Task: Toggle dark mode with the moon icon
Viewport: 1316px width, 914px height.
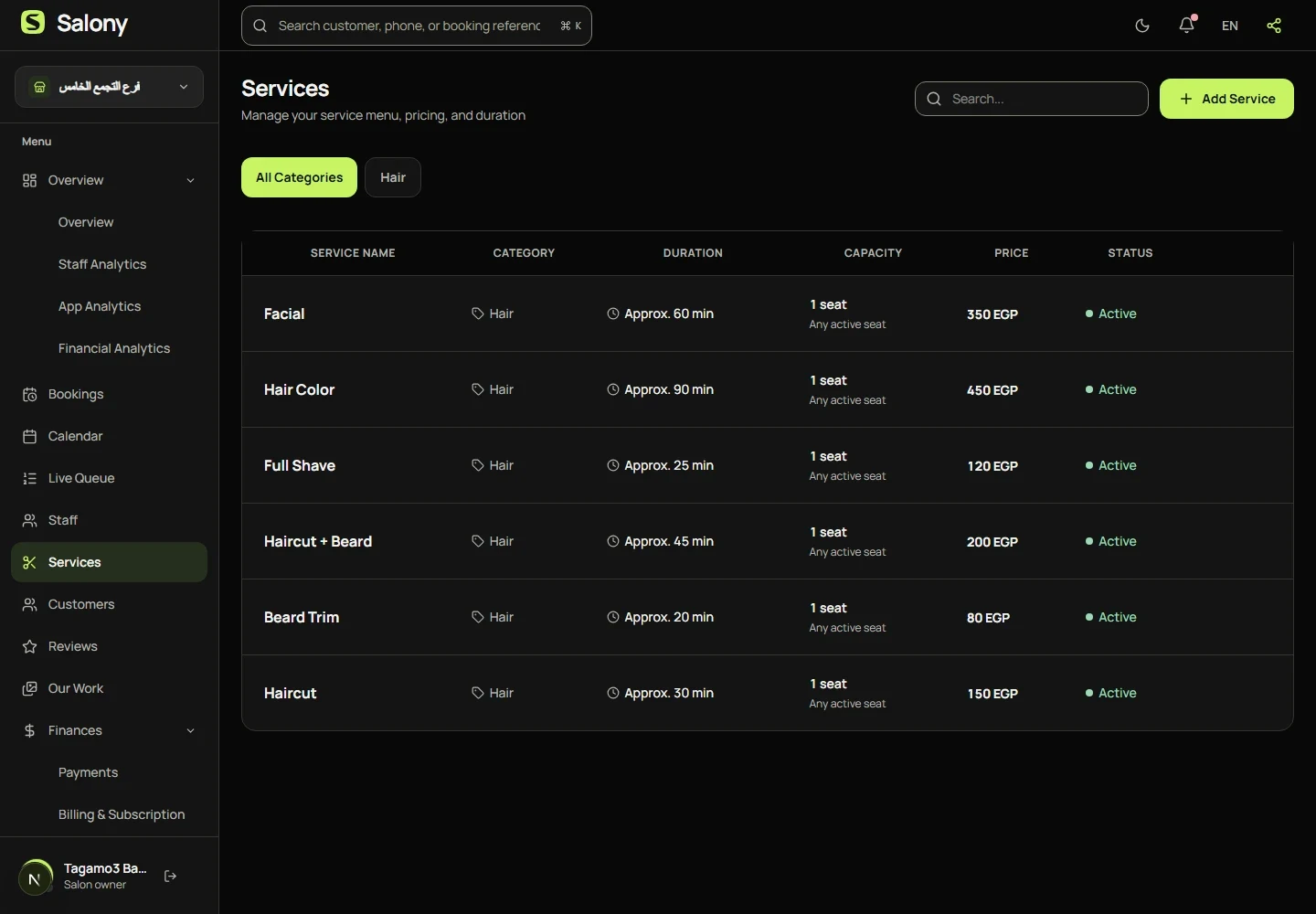Action: click(x=1142, y=26)
